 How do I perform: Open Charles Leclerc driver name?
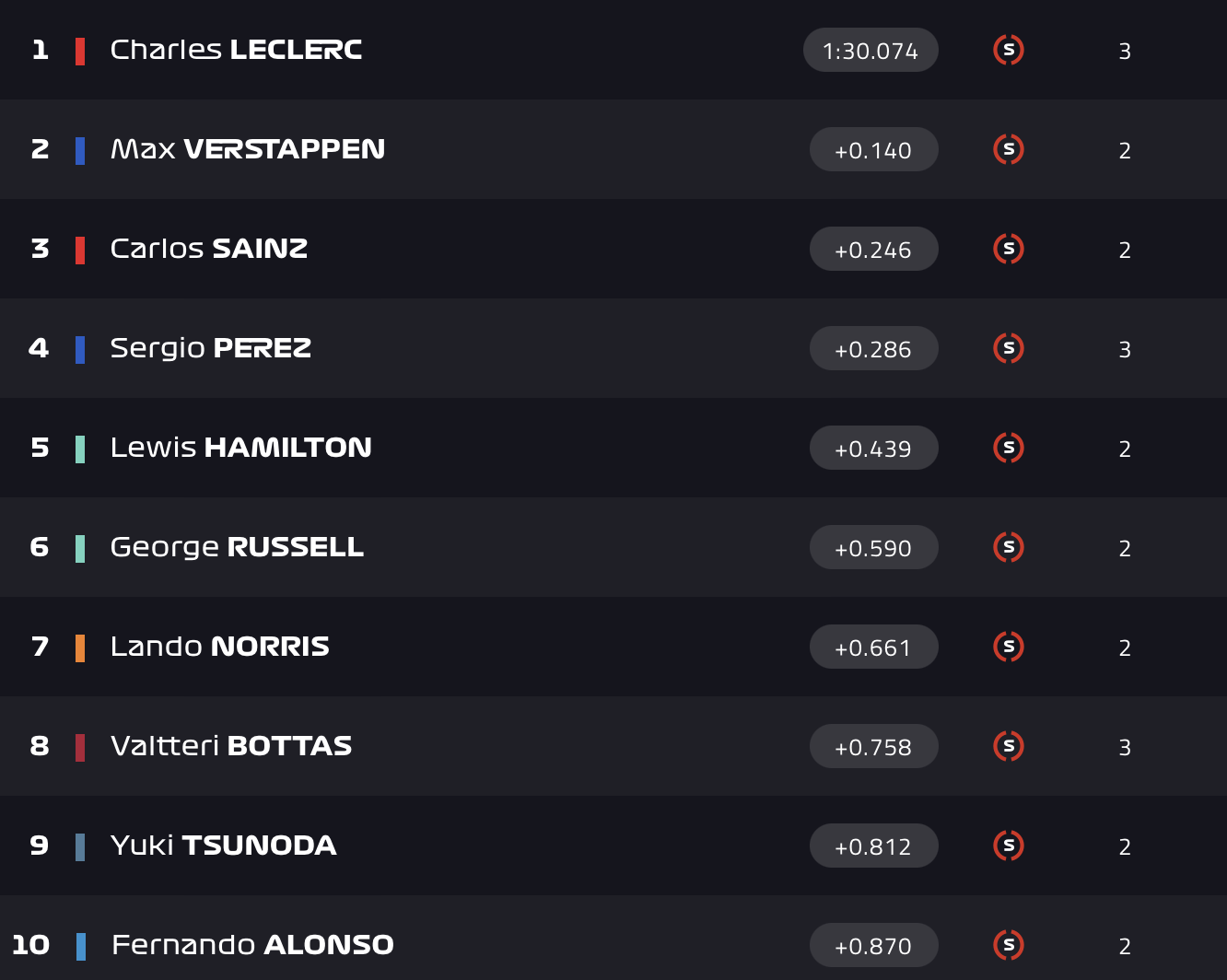coord(236,50)
